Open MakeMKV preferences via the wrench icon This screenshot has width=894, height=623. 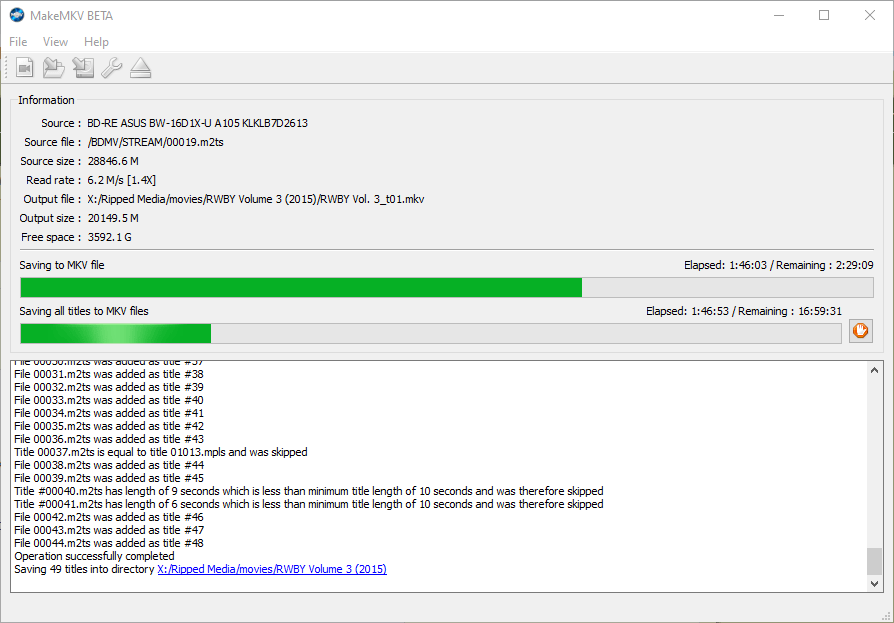[111, 67]
